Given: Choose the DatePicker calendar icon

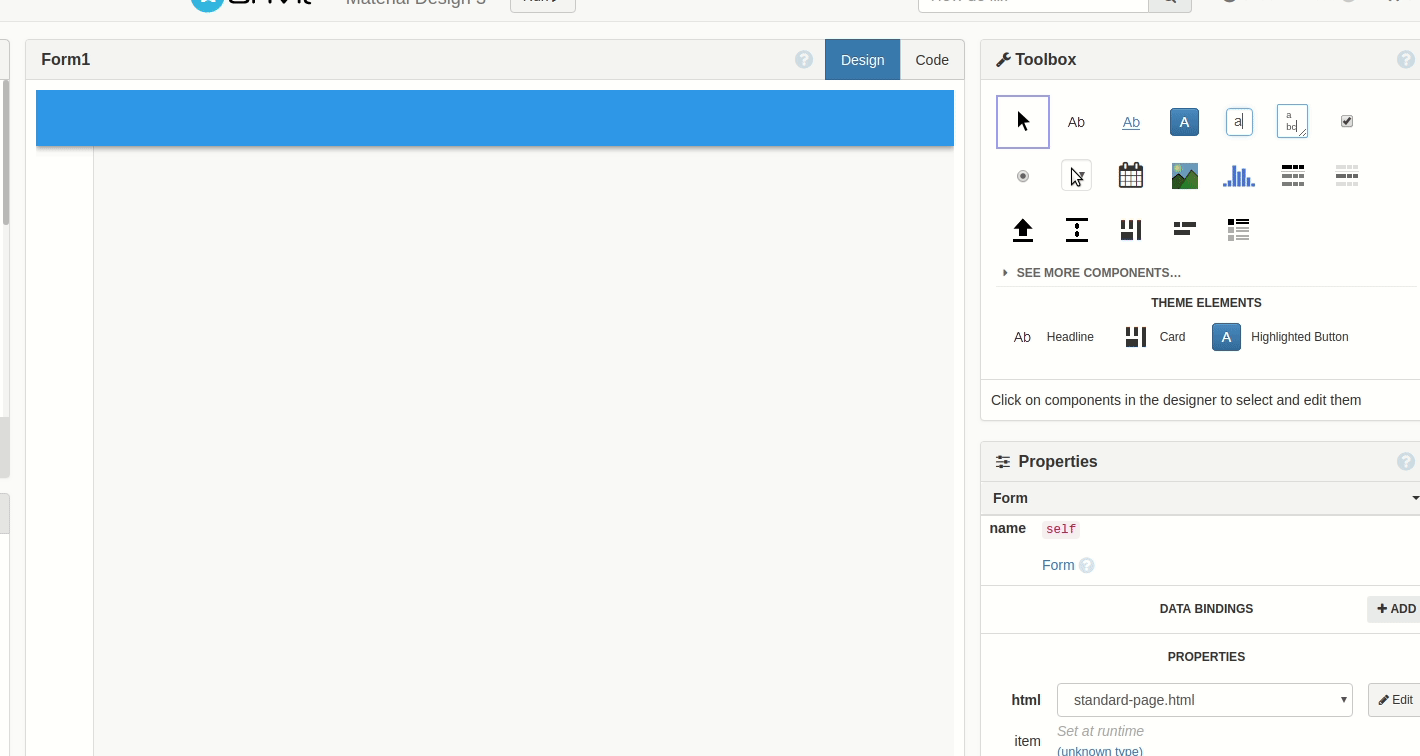Looking at the screenshot, I should point(1130,176).
